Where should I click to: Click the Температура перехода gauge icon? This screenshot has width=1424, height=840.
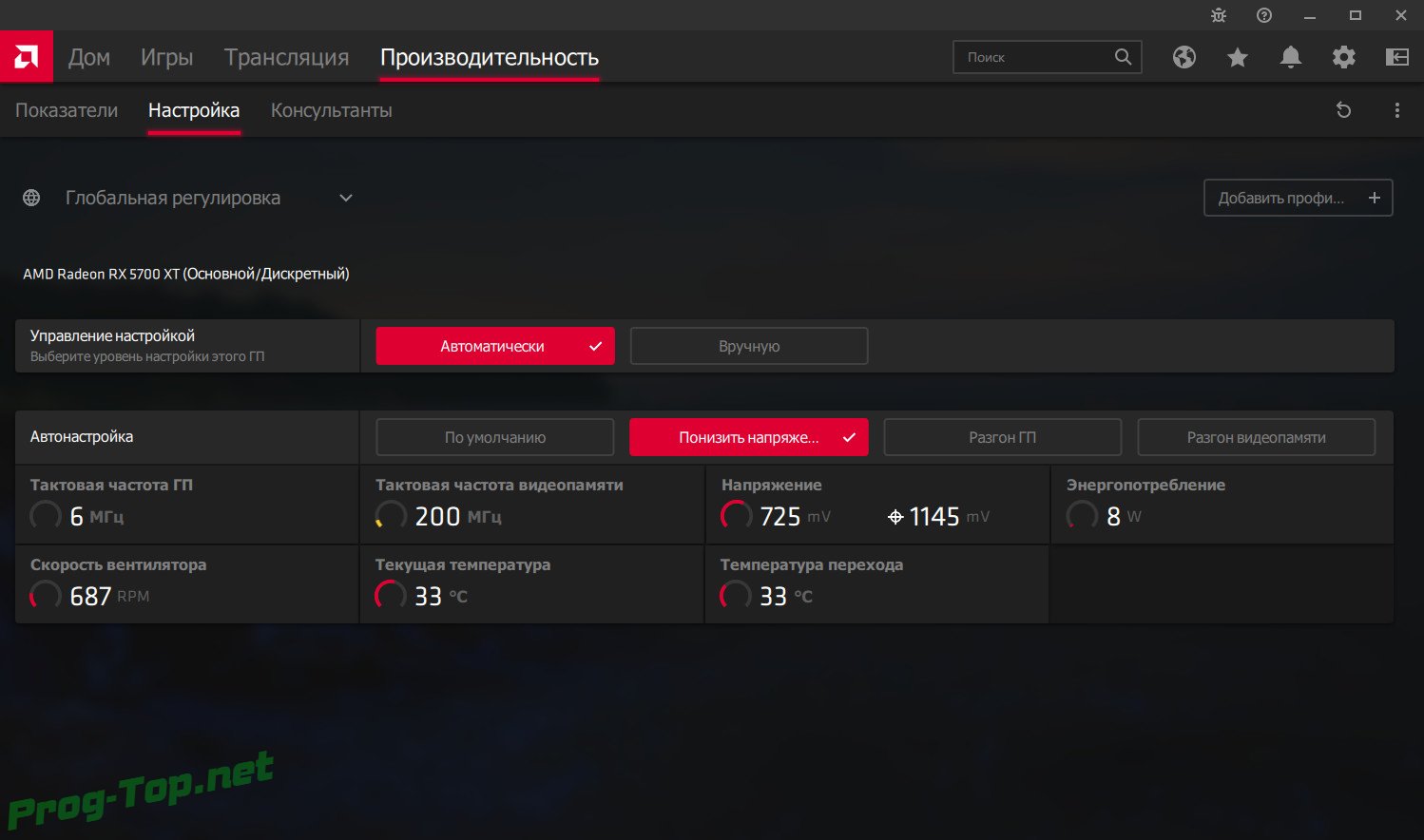[x=736, y=596]
